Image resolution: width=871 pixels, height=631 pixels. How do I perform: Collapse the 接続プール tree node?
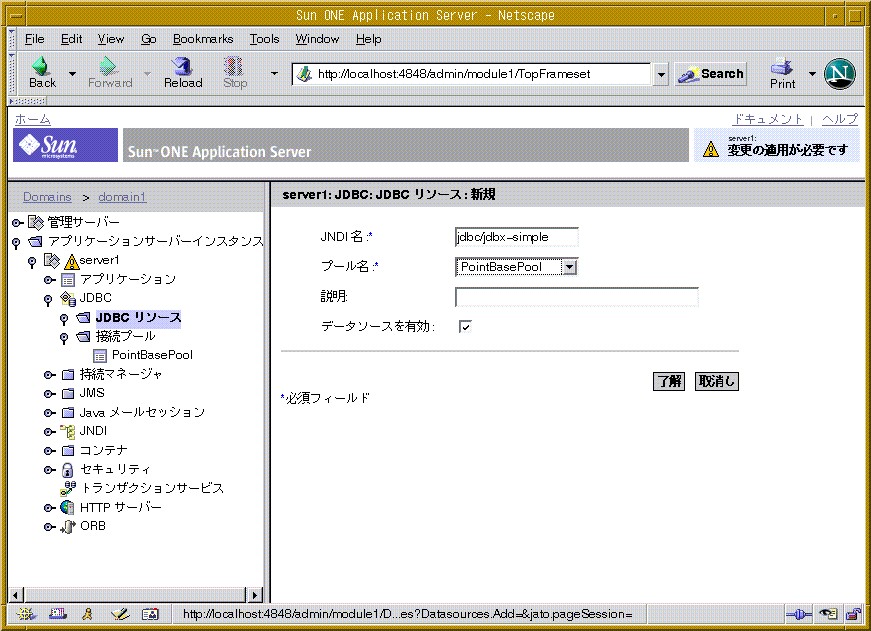click(x=64, y=338)
